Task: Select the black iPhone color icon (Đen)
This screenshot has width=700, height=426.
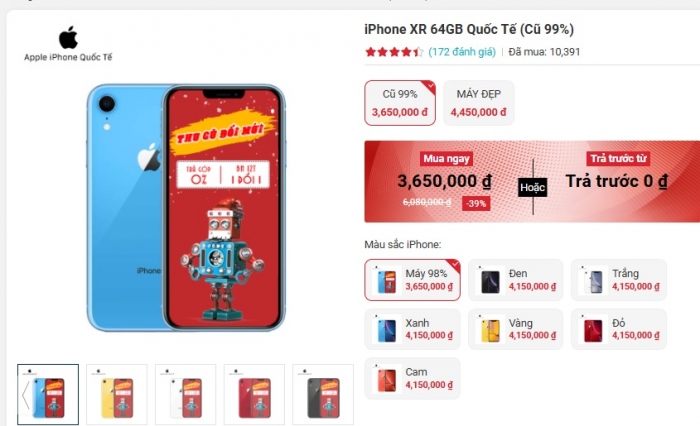Action: [x=490, y=280]
